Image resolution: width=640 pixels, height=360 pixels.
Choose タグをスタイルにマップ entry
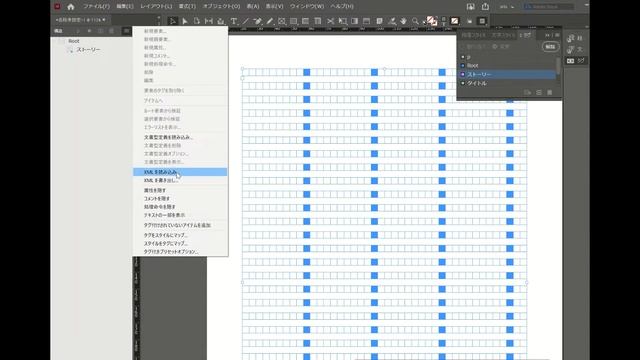(180, 235)
